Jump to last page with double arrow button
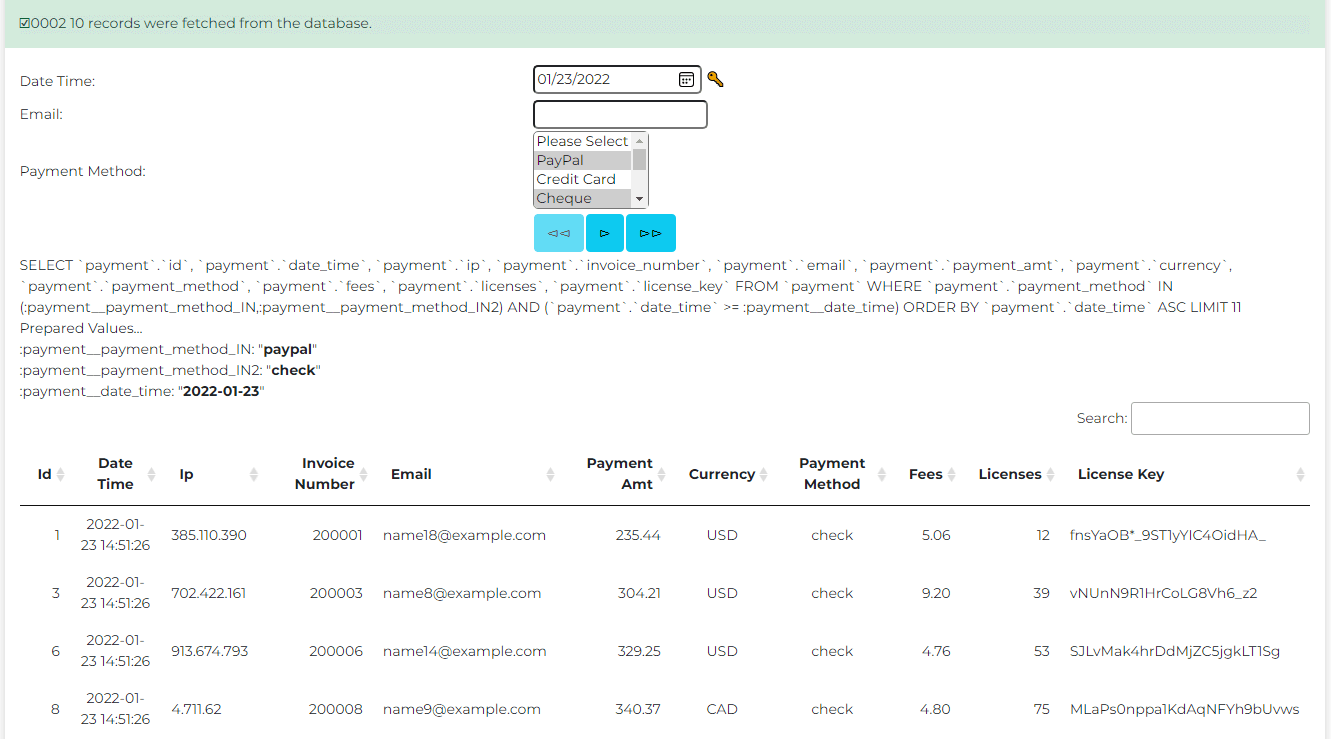 pyautogui.click(x=651, y=233)
